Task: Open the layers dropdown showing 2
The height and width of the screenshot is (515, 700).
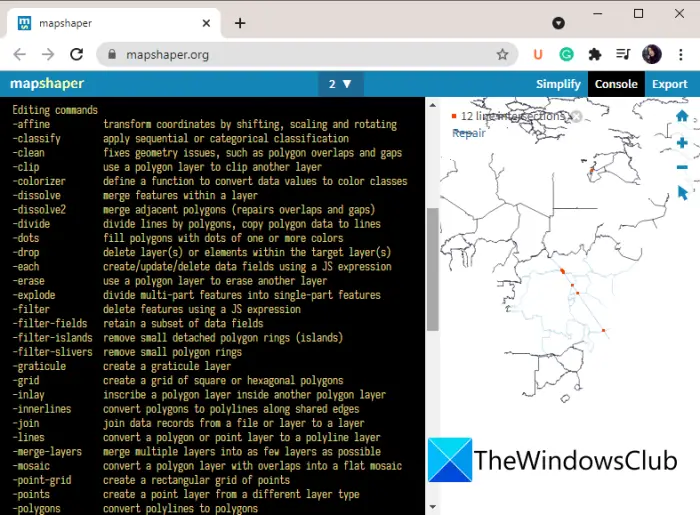Action: [x=340, y=84]
